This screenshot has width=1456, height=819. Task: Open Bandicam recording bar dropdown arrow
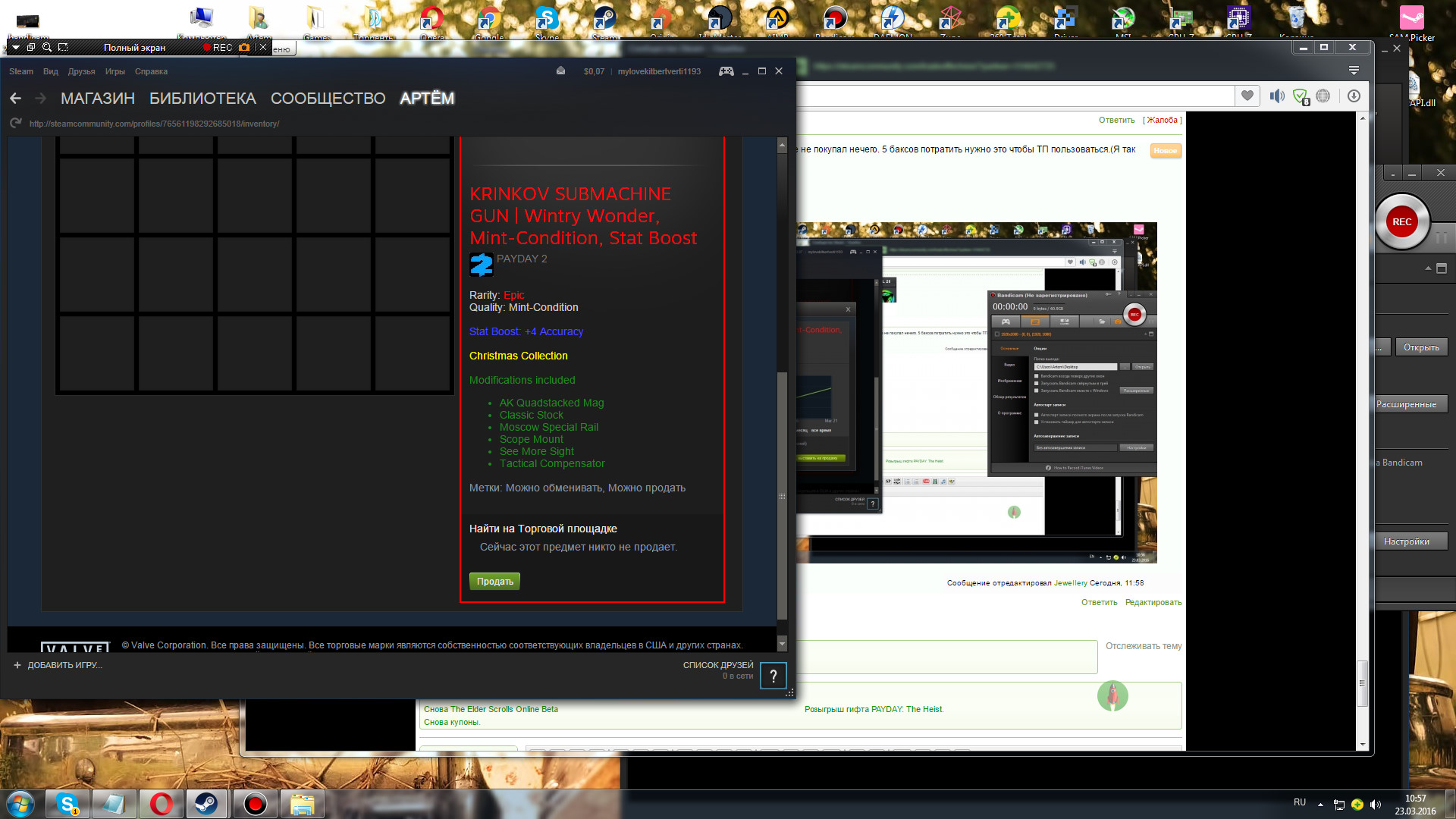[x=15, y=47]
